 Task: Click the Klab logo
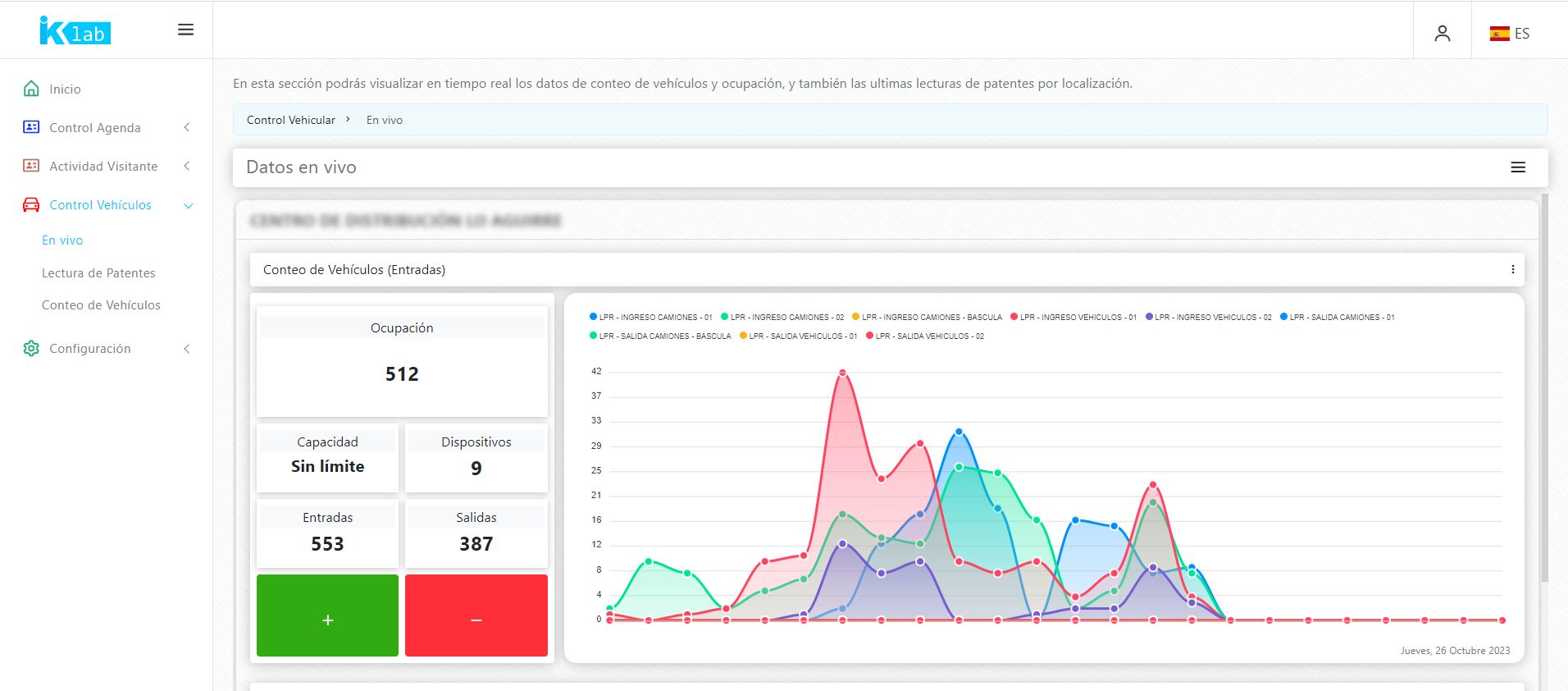tap(75, 31)
